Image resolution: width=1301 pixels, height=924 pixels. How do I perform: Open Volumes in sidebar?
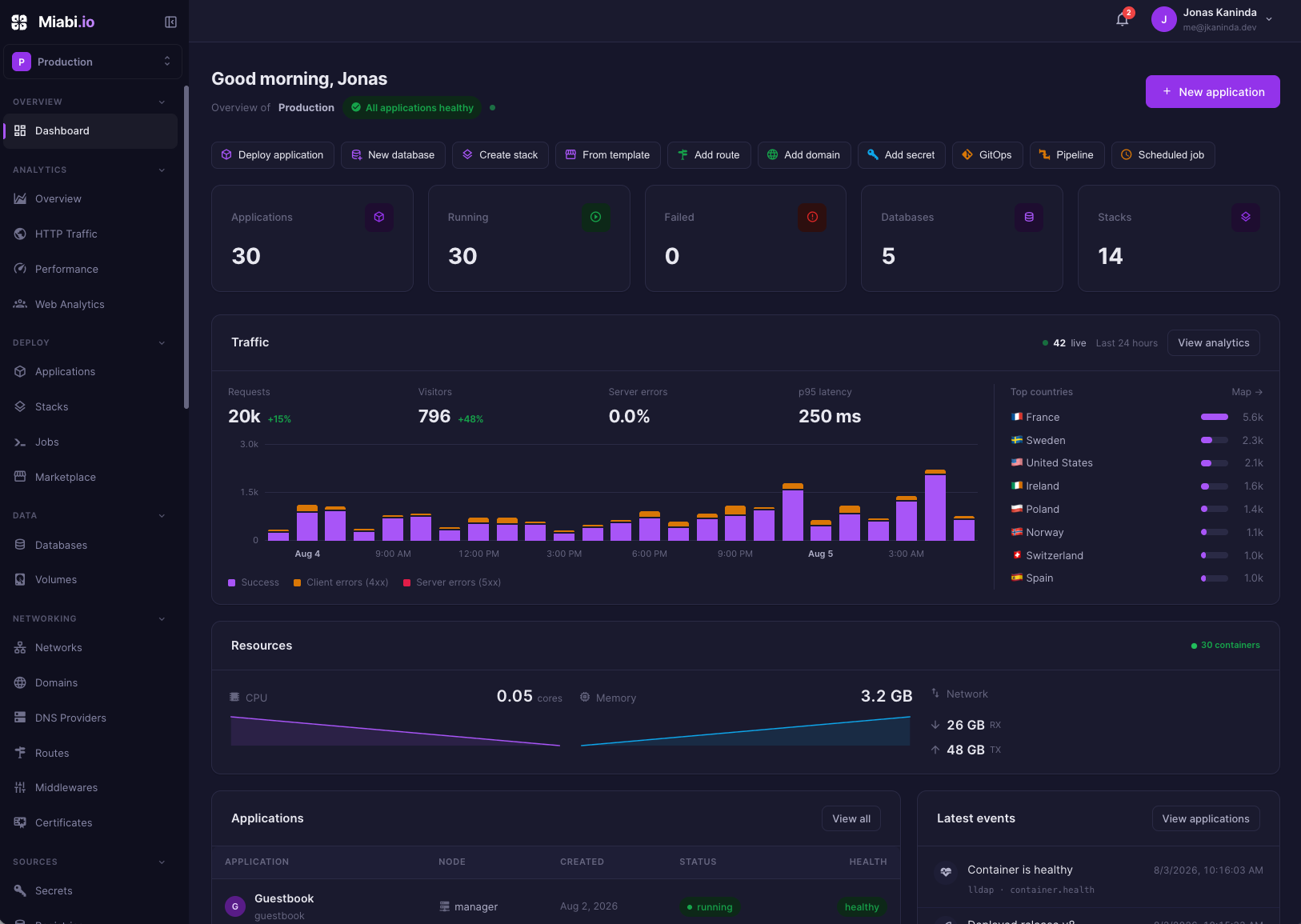click(90, 579)
